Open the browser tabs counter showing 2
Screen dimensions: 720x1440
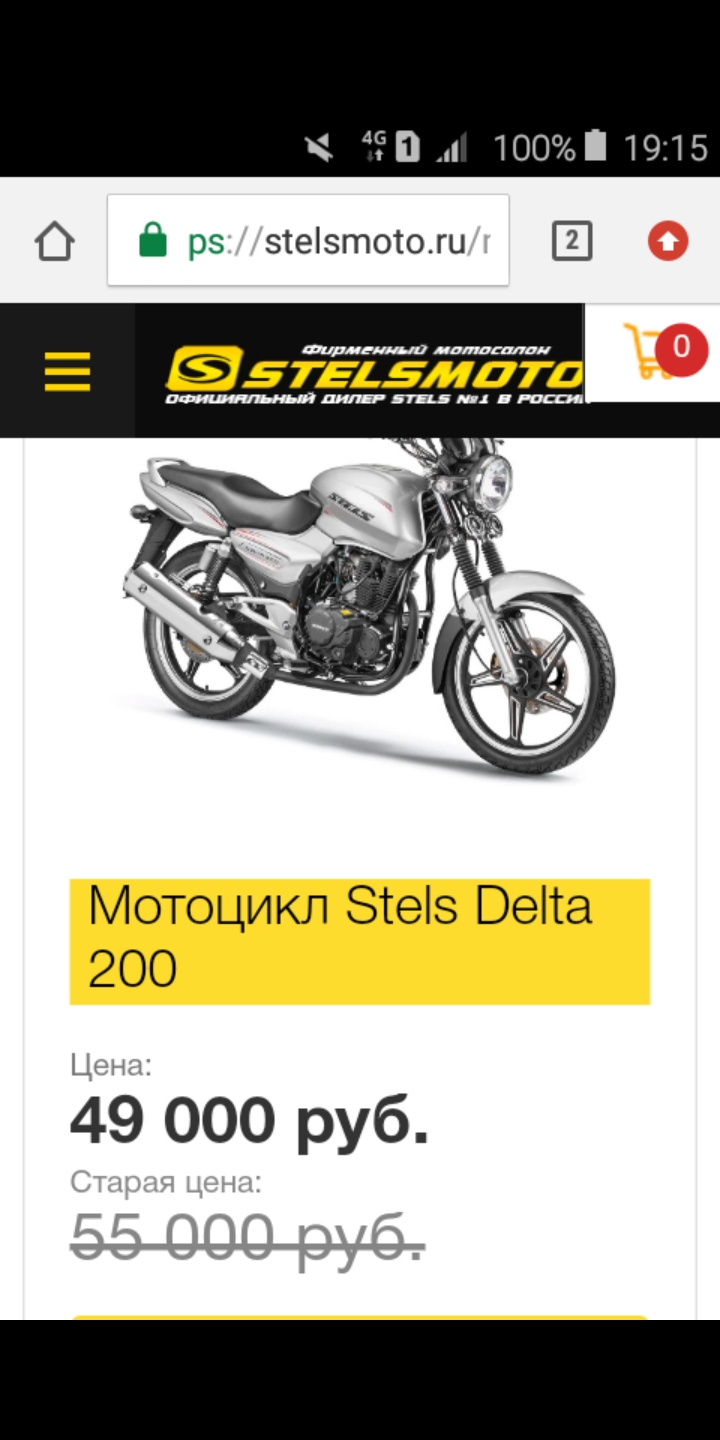[x=572, y=241]
